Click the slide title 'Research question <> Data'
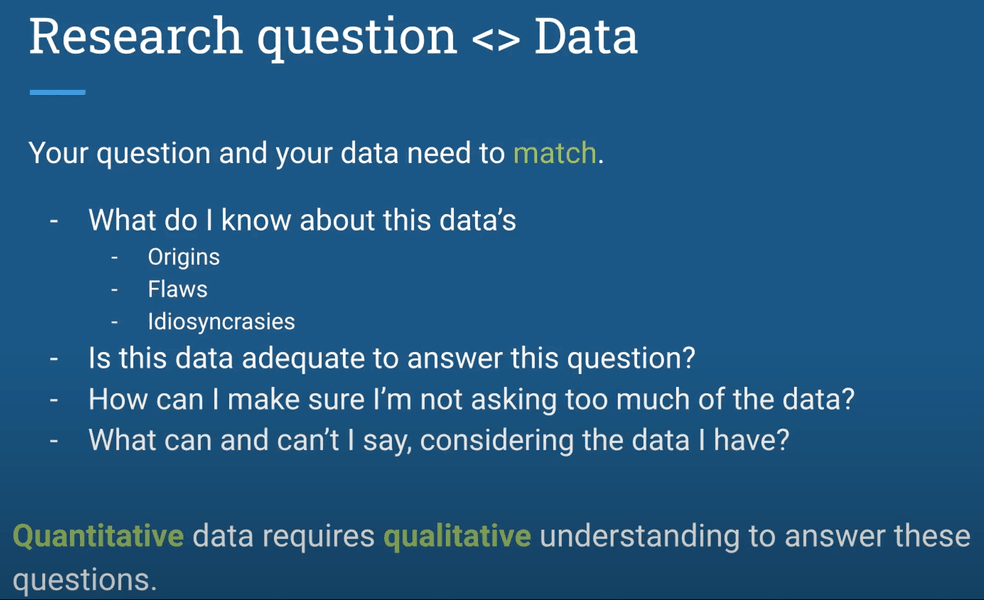 click(x=333, y=38)
